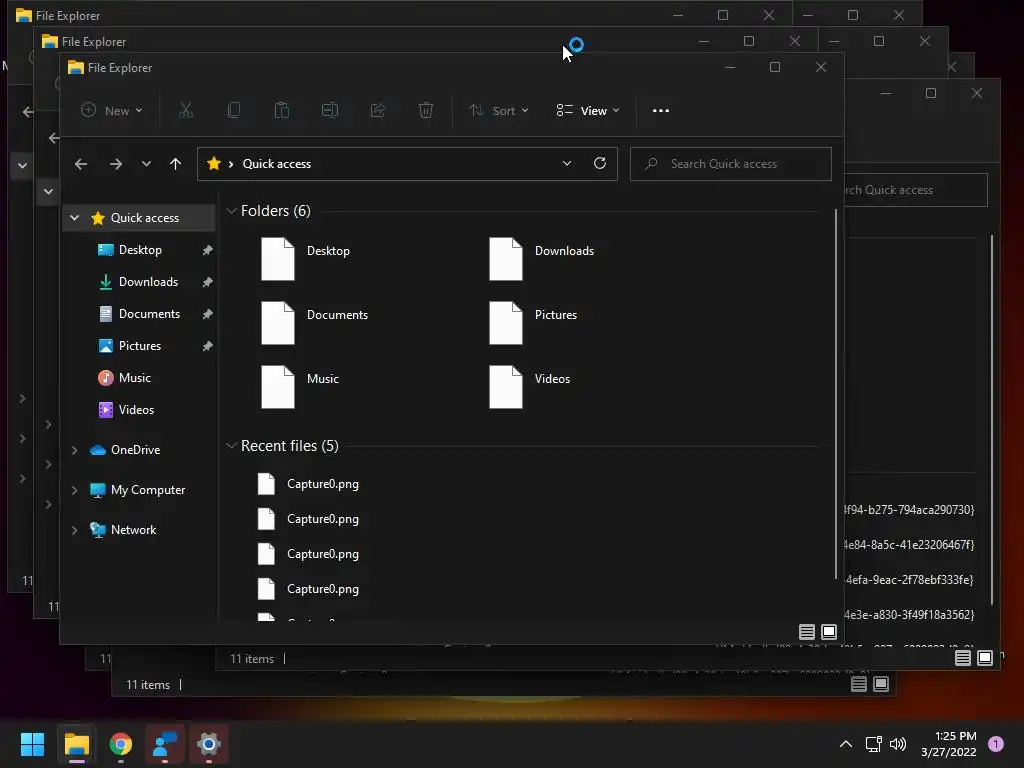Expand the address bar history dropdown
This screenshot has width=1024, height=768.
coord(567,163)
